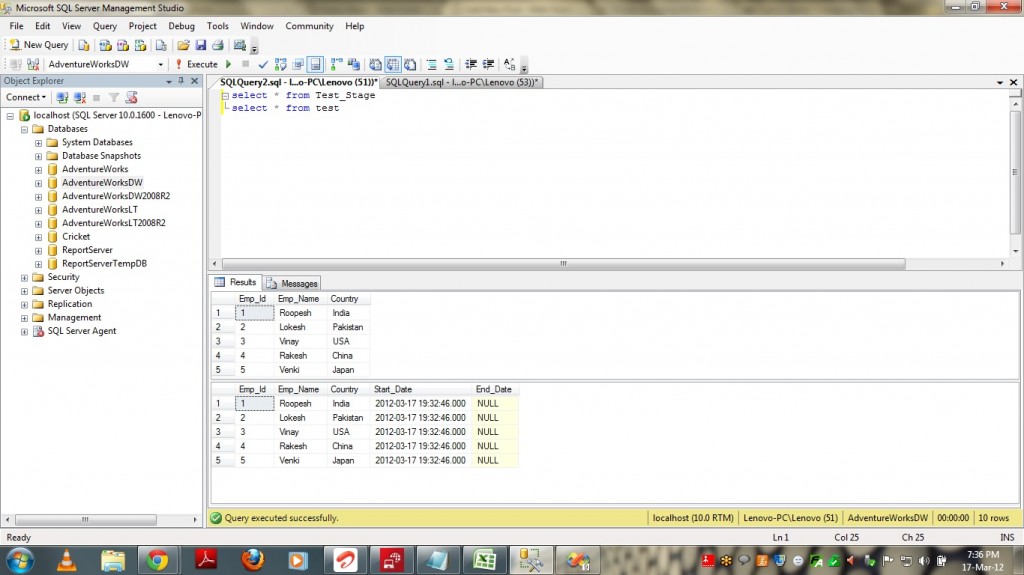Comment out the selected lines icon
Screen dimensions: 1024x575
pos(431,64)
